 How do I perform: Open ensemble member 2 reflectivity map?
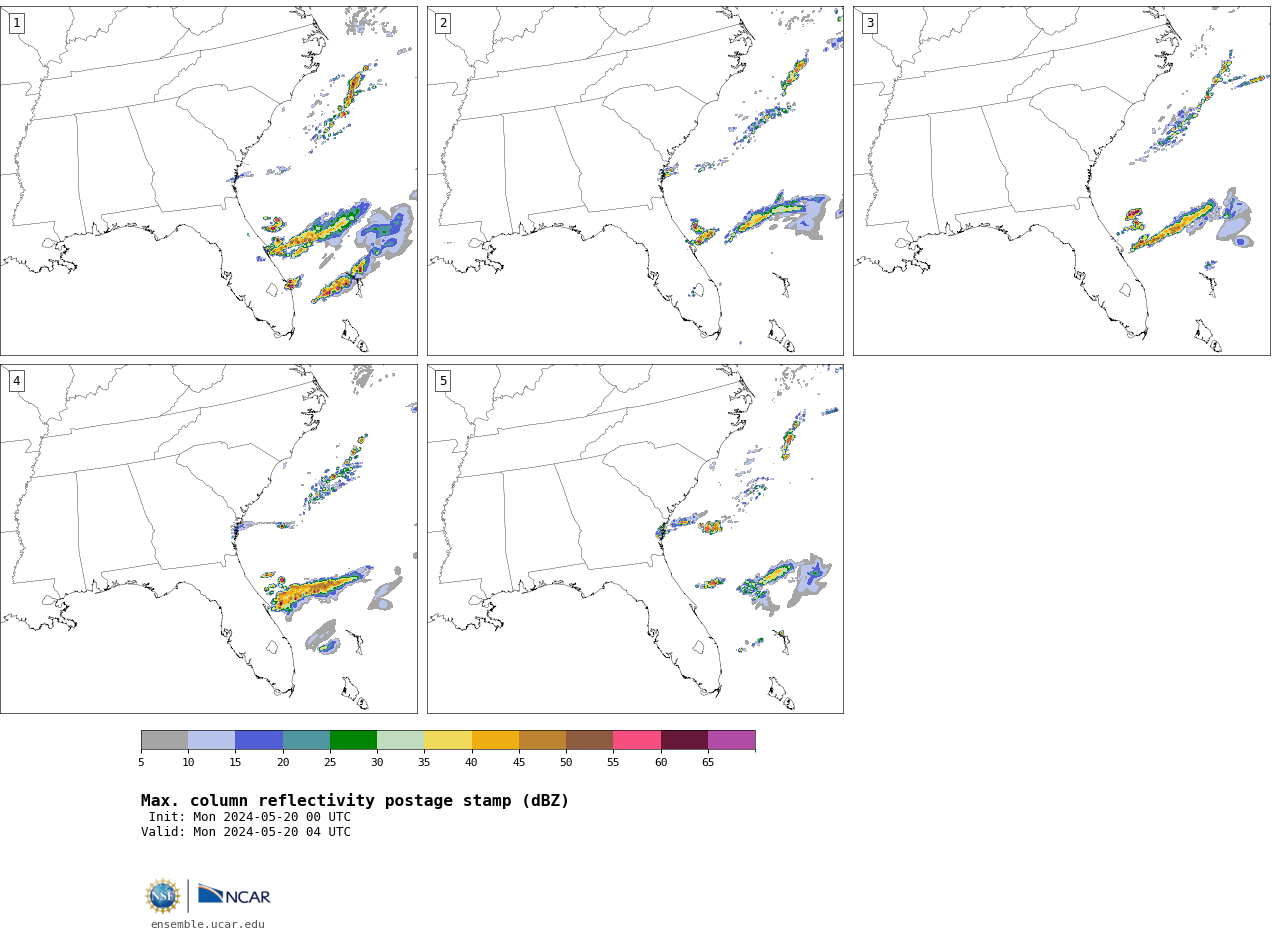635,181
